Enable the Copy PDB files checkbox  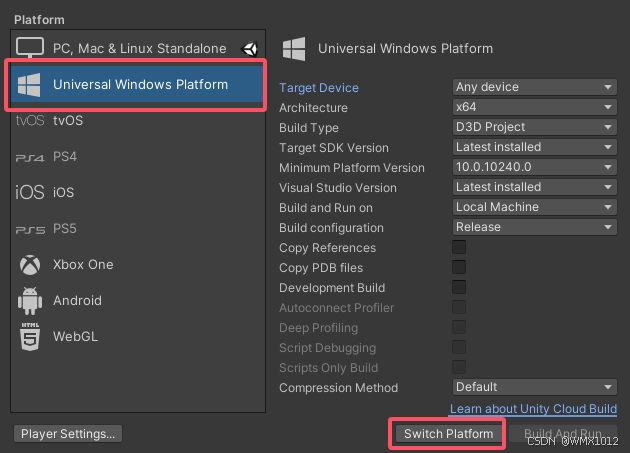pos(459,267)
